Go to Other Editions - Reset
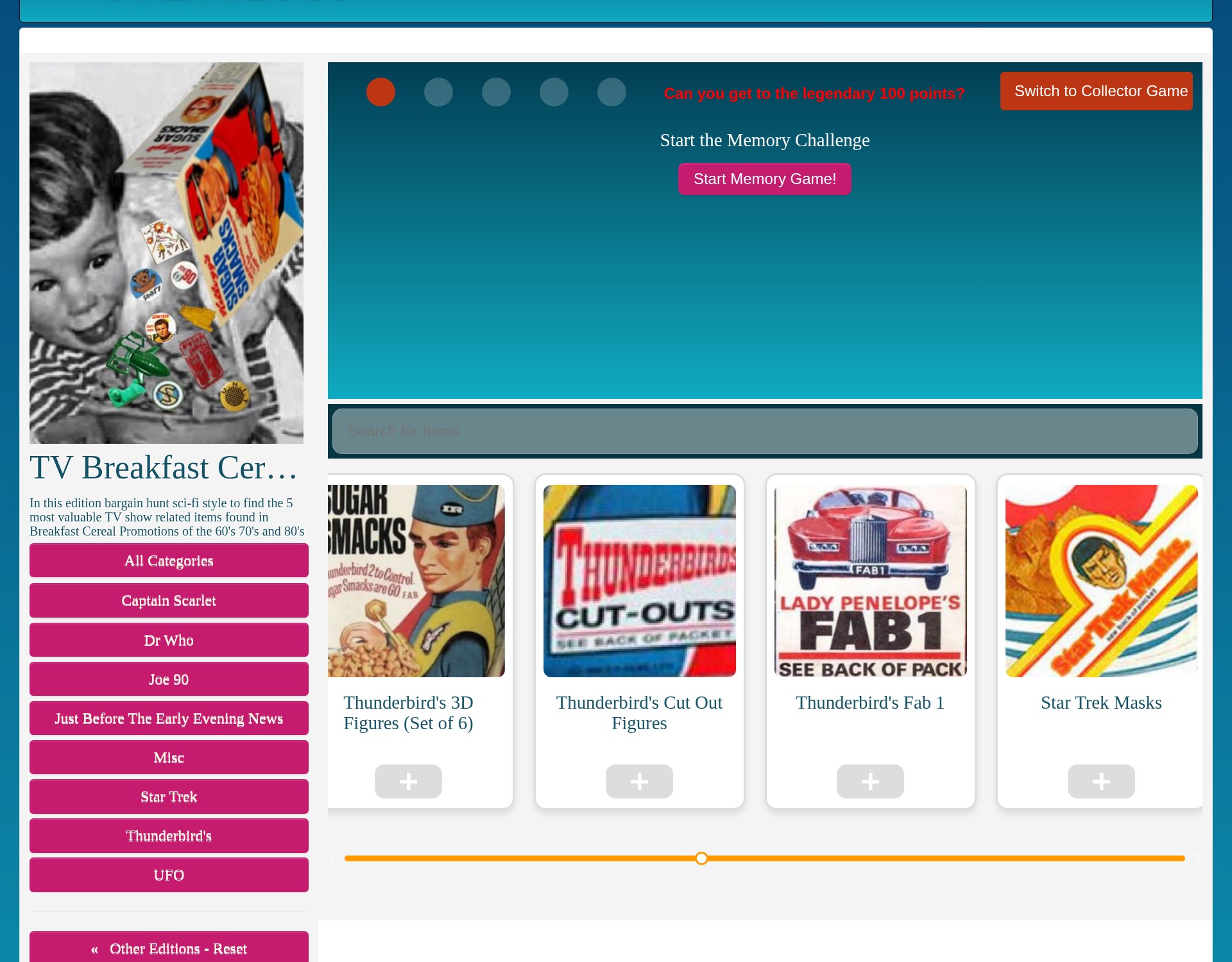This screenshot has width=1232, height=962. pos(169,948)
